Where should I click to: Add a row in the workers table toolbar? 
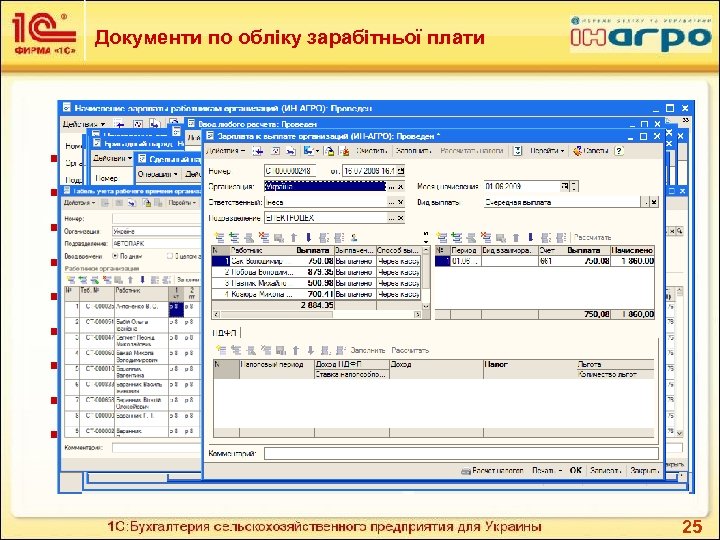click(x=219, y=237)
